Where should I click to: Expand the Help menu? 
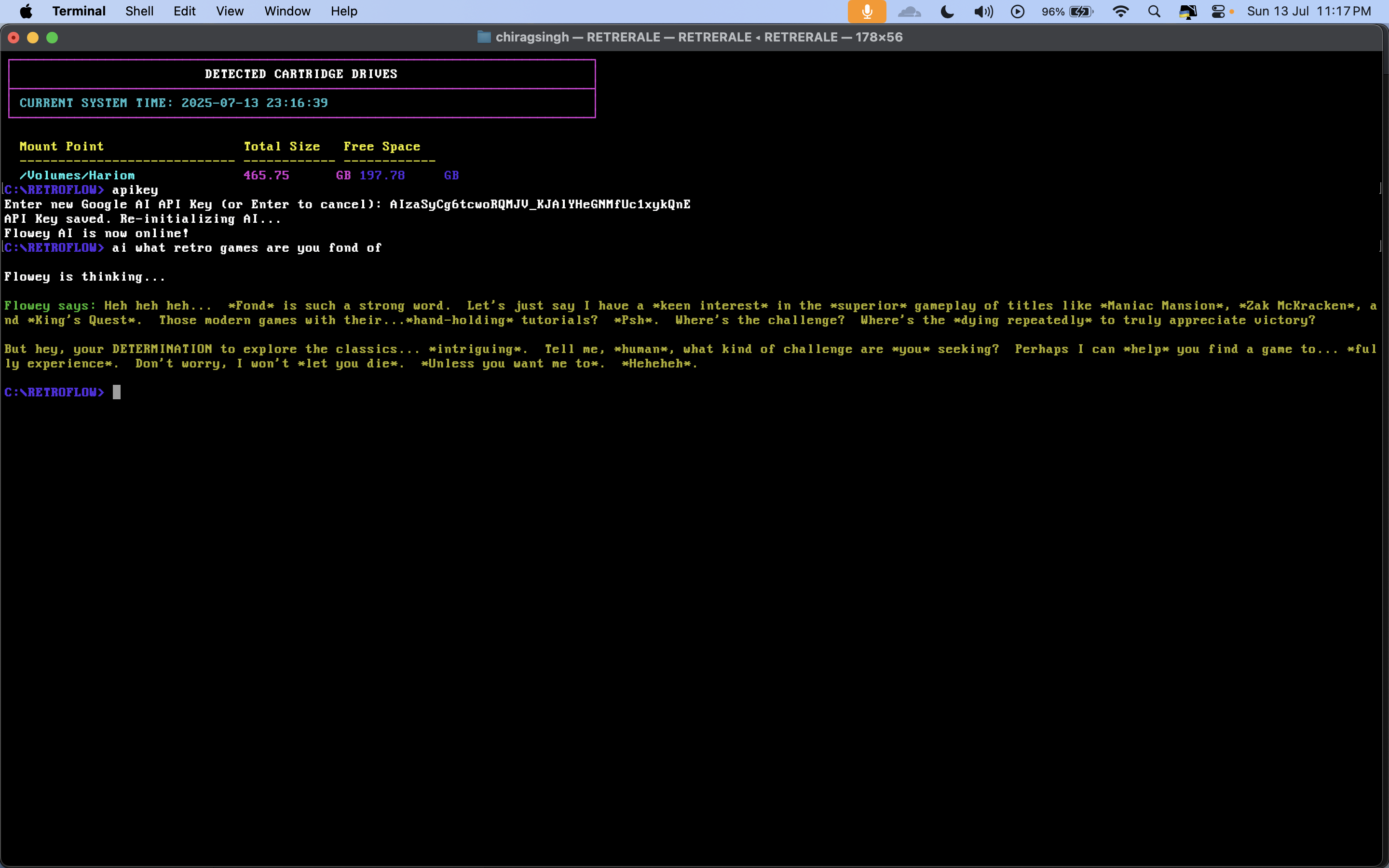344,12
